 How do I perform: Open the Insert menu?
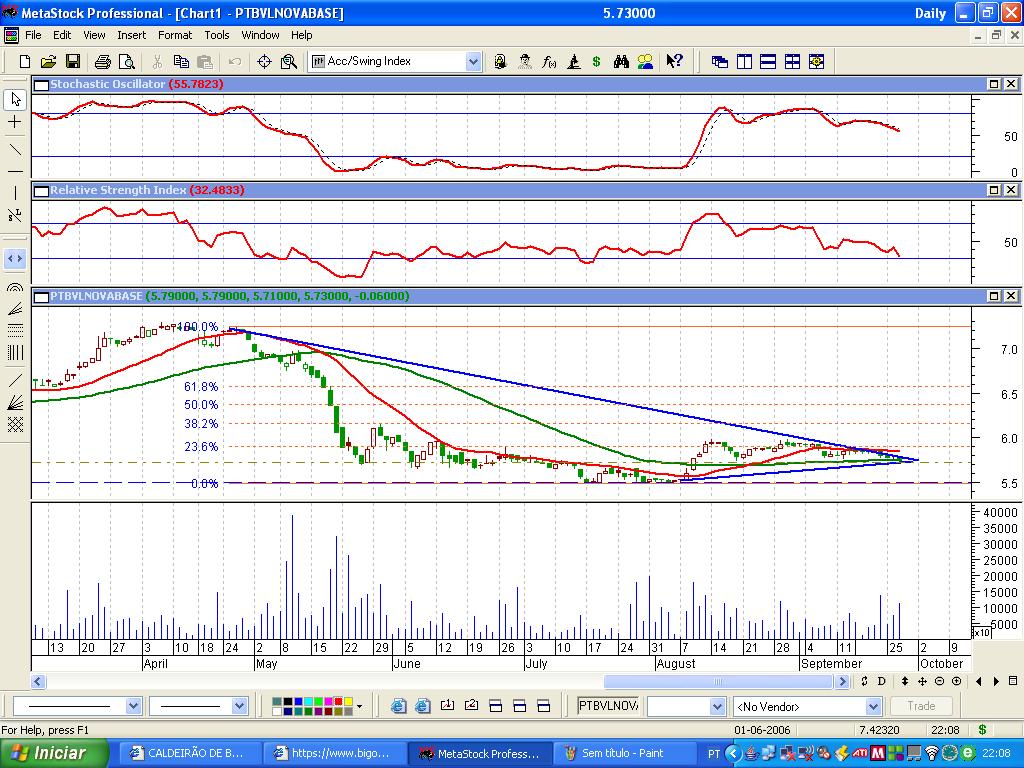tap(131, 35)
